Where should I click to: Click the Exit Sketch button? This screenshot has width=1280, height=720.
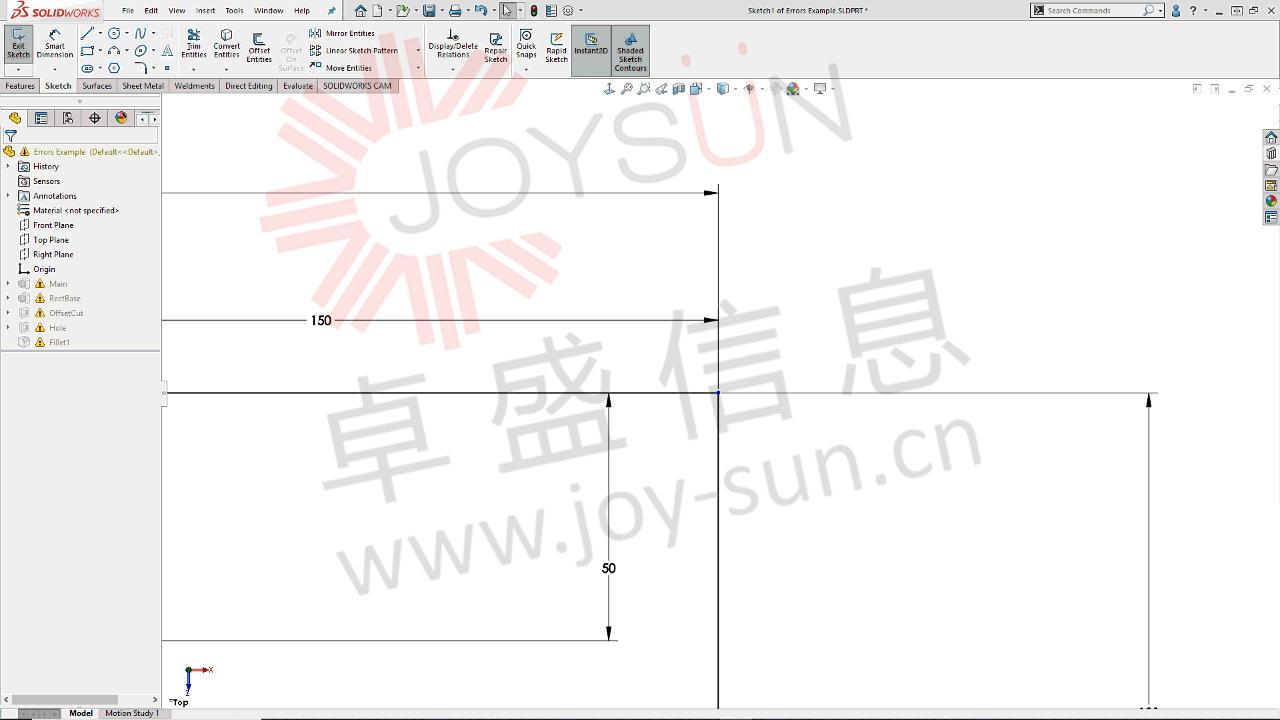[x=18, y=44]
